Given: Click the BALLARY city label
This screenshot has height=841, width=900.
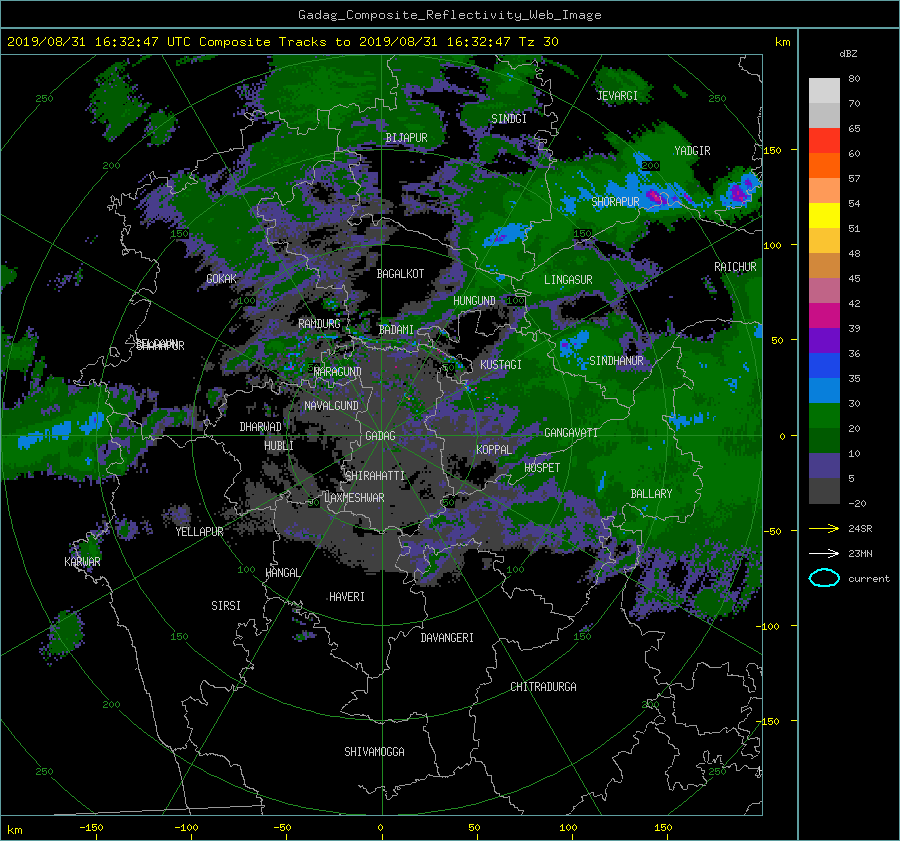Looking at the screenshot, I should [x=651, y=494].
